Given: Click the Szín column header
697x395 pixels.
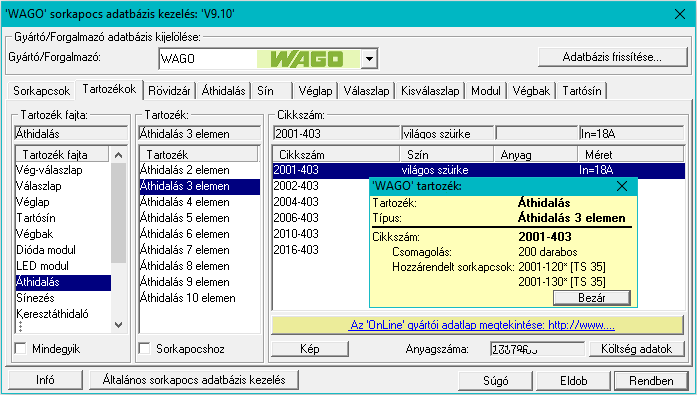Looking at the screenshot, I should pyautogui.click(x=447, y=155).
